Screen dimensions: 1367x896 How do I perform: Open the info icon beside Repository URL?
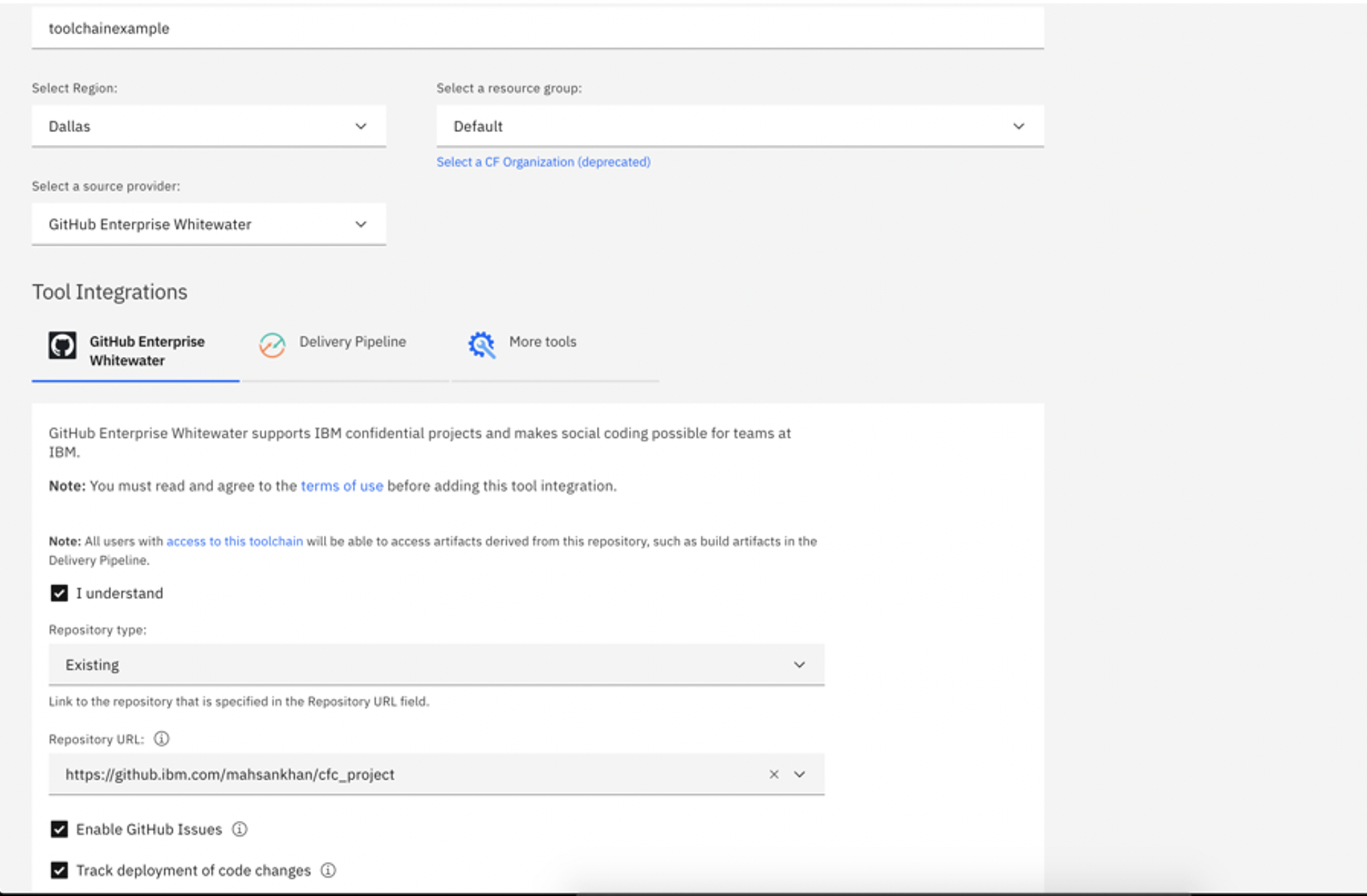point(161,739)
